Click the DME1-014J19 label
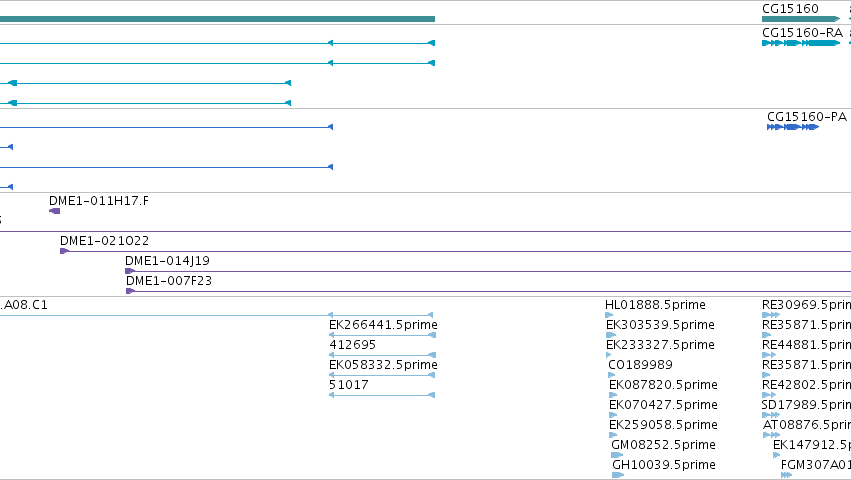851x480 pixels. [167, 261]
